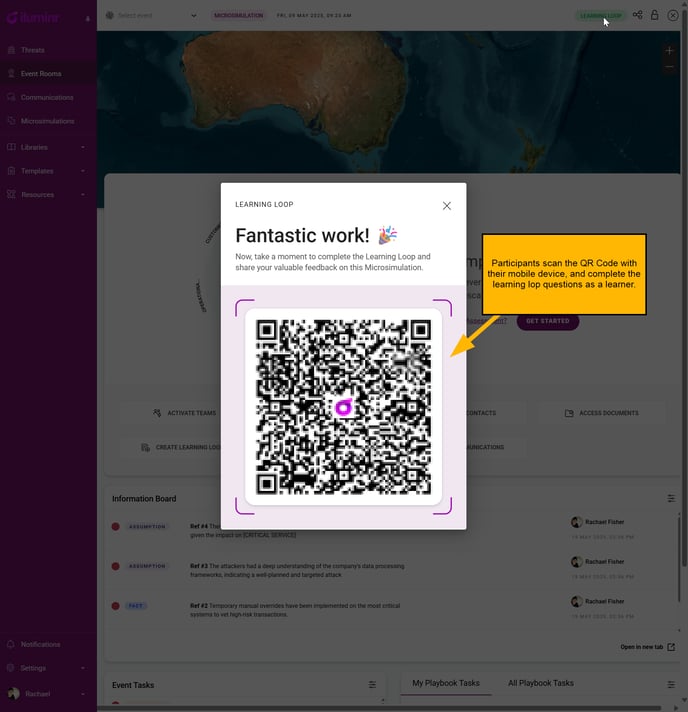Open Event Tasks filter options icon

[372, 685]
